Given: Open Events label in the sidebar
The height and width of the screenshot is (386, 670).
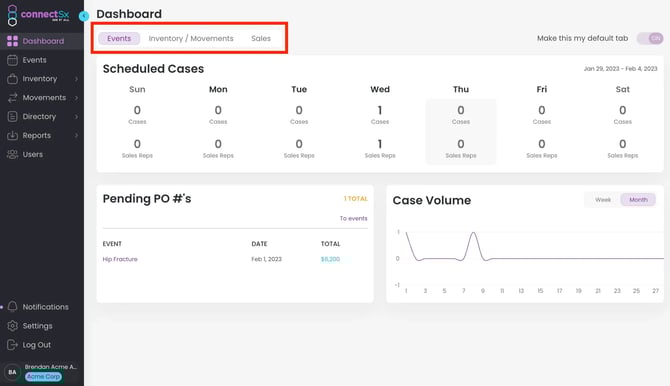Looking at the screenshot, I should (x=35, y=60).
